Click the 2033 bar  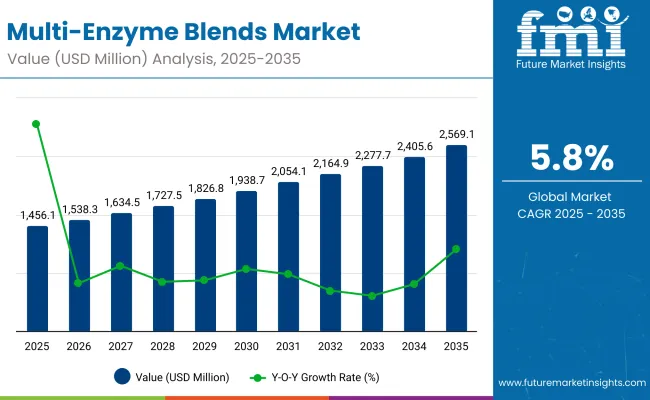[x=372, y=249]
